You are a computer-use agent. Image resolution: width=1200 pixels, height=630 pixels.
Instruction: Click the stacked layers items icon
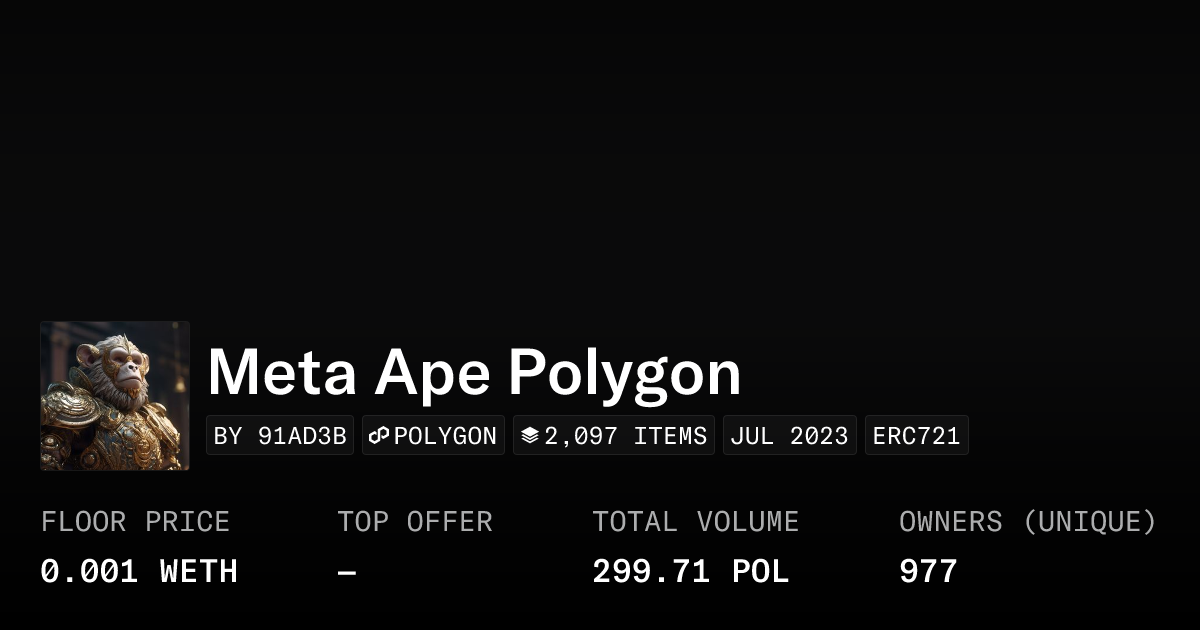pos(530,436)
